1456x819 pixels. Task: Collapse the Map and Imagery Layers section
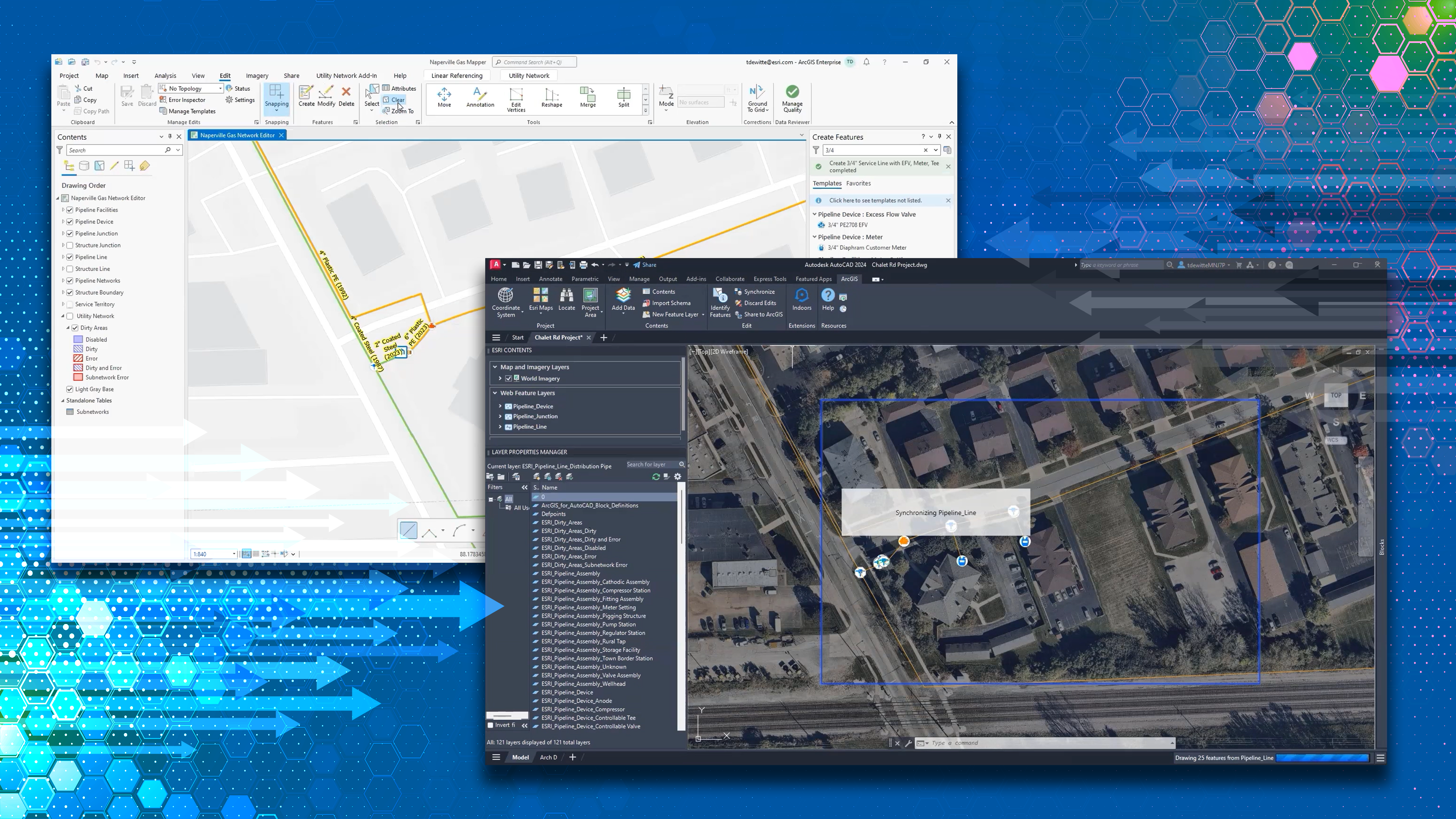point(495,367)
